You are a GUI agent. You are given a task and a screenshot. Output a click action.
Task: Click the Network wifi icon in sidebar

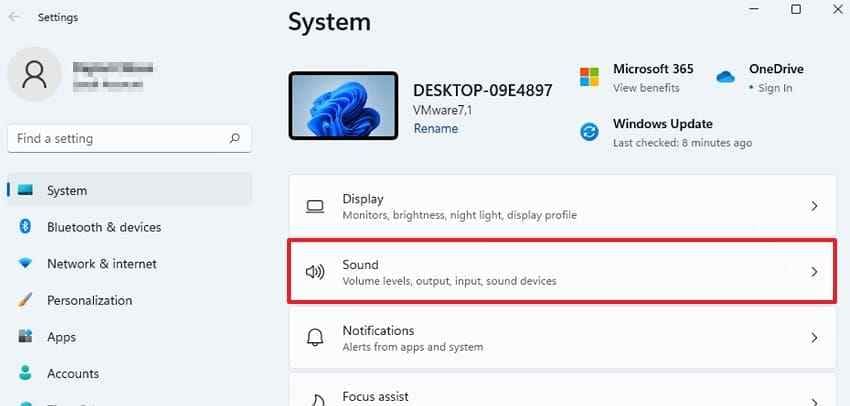click(25, 263)
